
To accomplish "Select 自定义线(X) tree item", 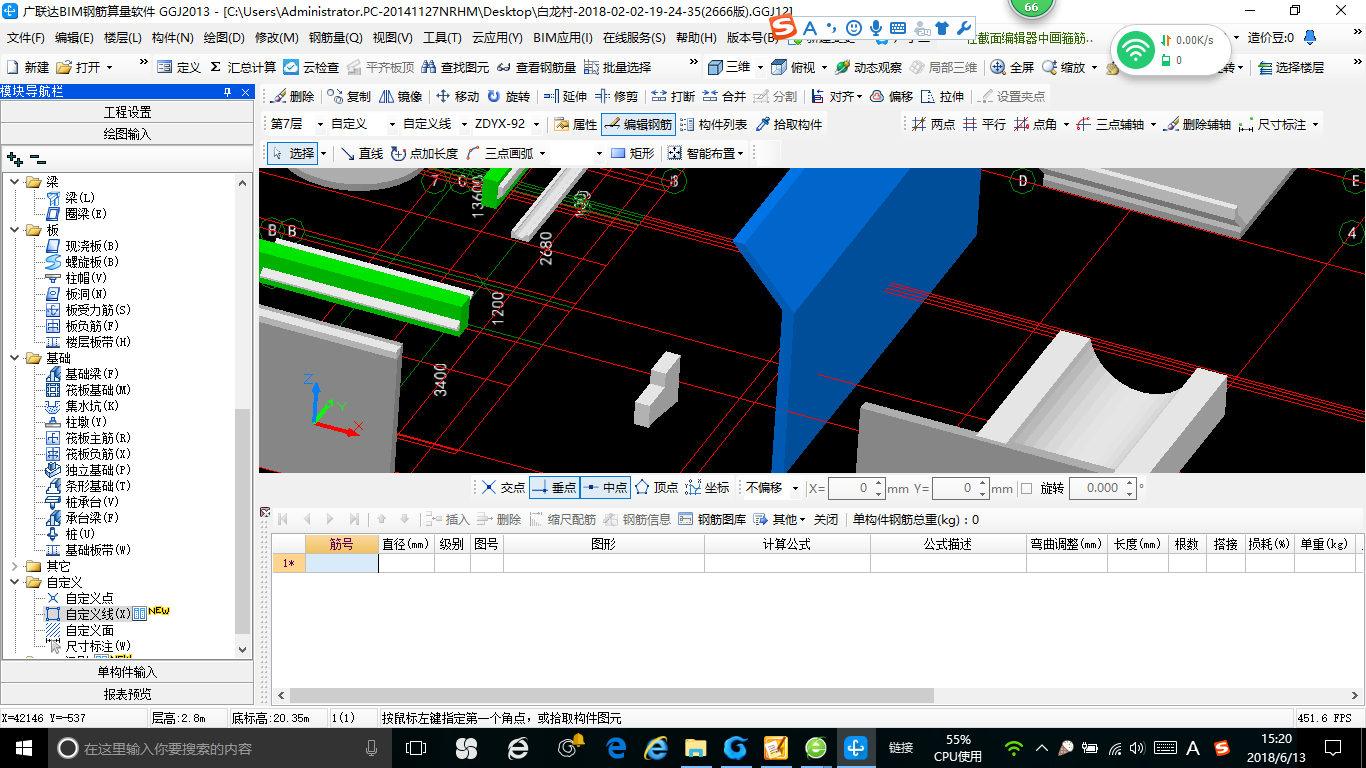I will (x=98, y=614).
